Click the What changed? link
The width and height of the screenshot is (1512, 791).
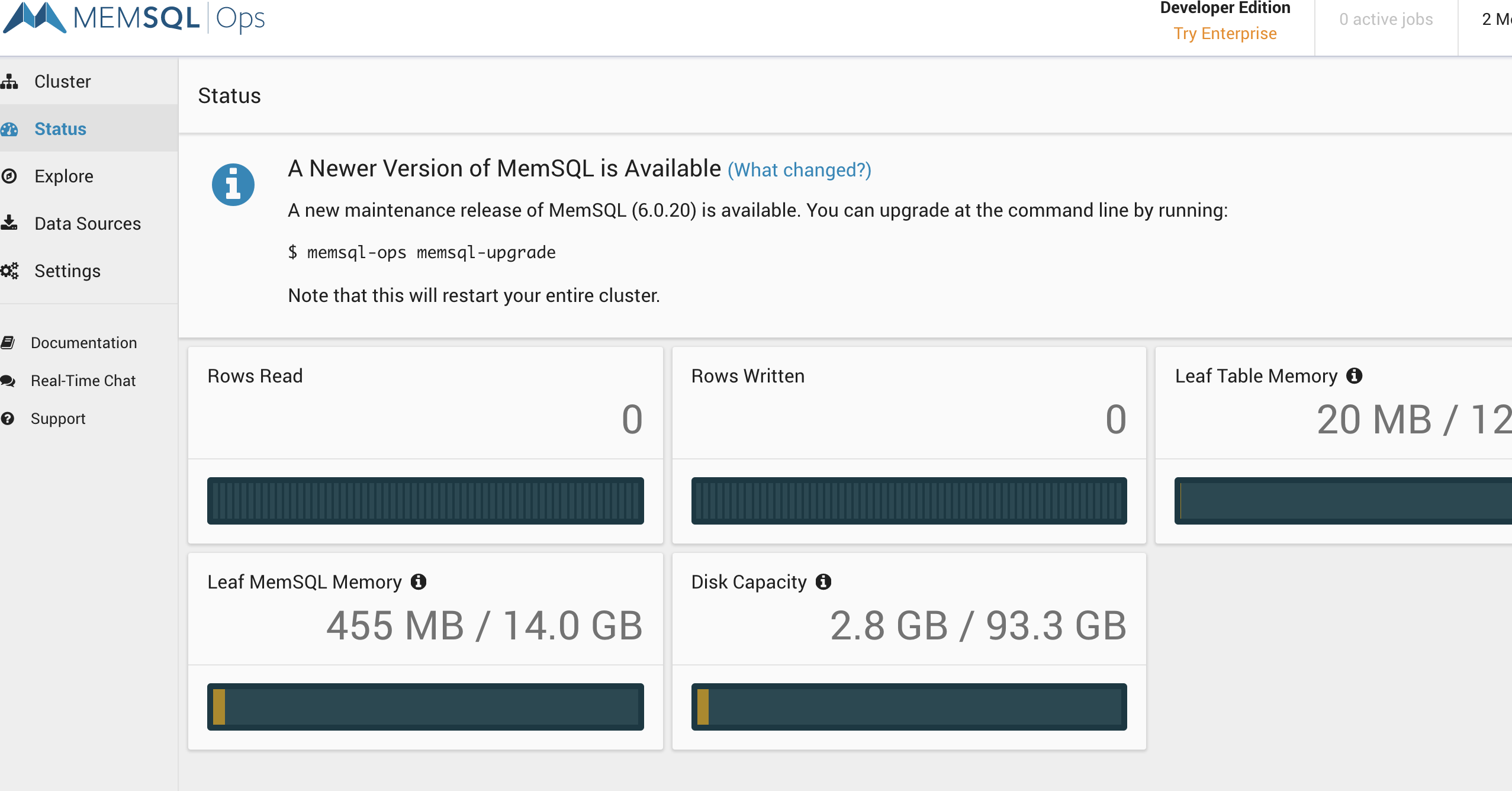799,170
